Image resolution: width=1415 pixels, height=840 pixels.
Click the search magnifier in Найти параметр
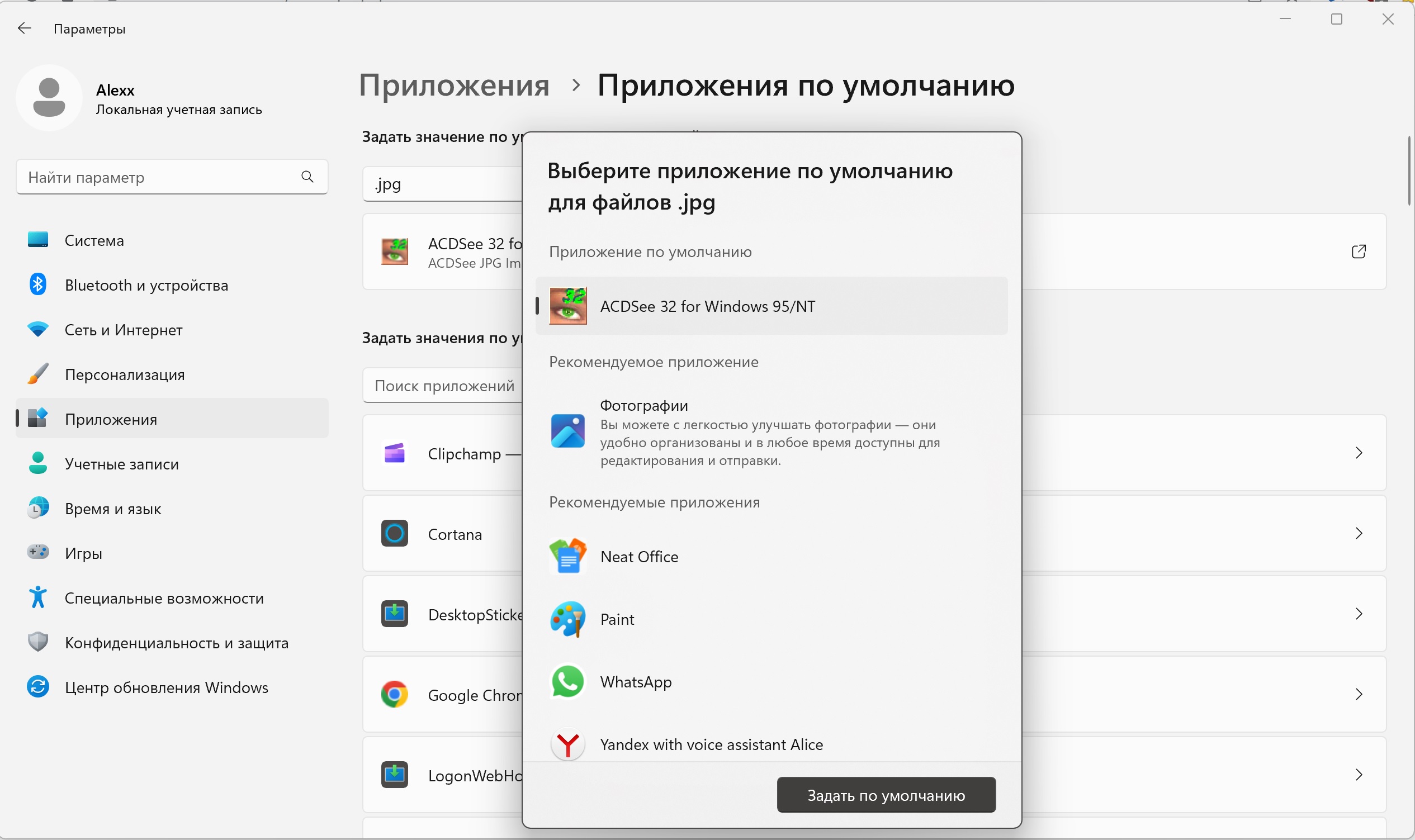307,177
